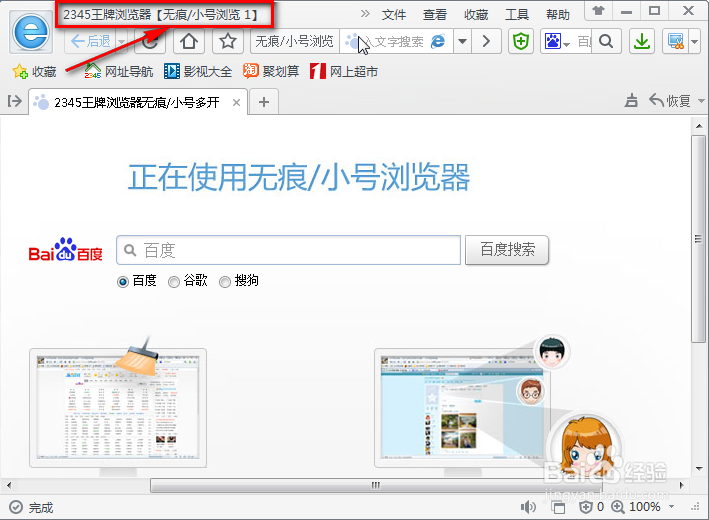Expand the 恢复 dropdown arrow
This screenshot has height=520, width=709.
click(701, 100)
